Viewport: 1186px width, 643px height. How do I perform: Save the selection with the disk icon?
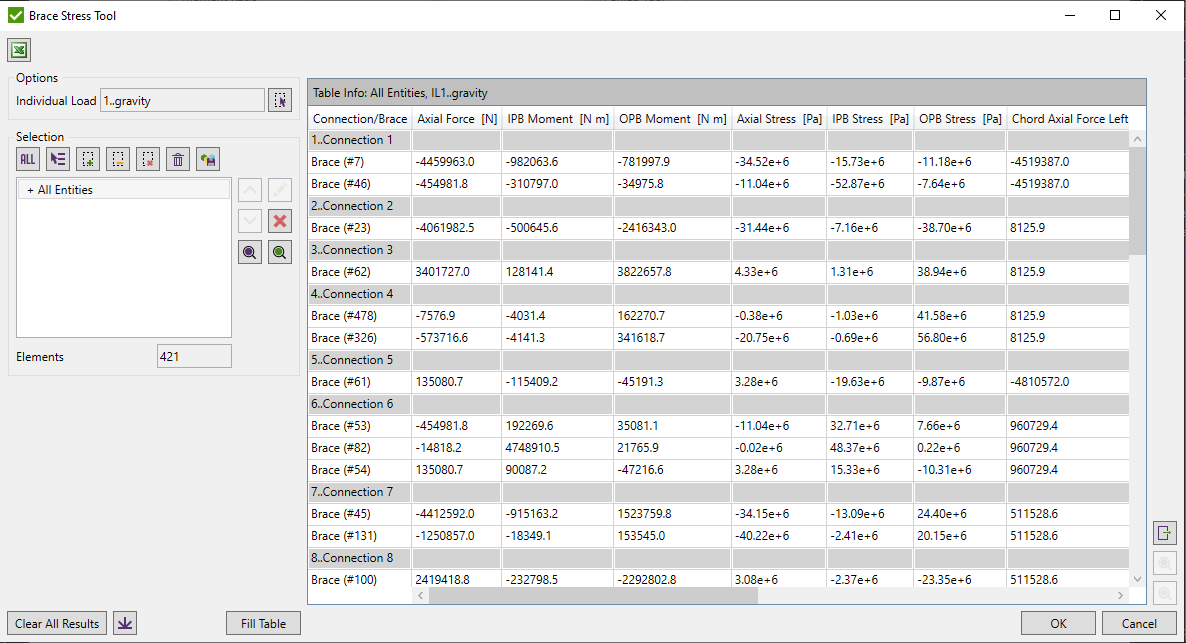click(207, 158)
